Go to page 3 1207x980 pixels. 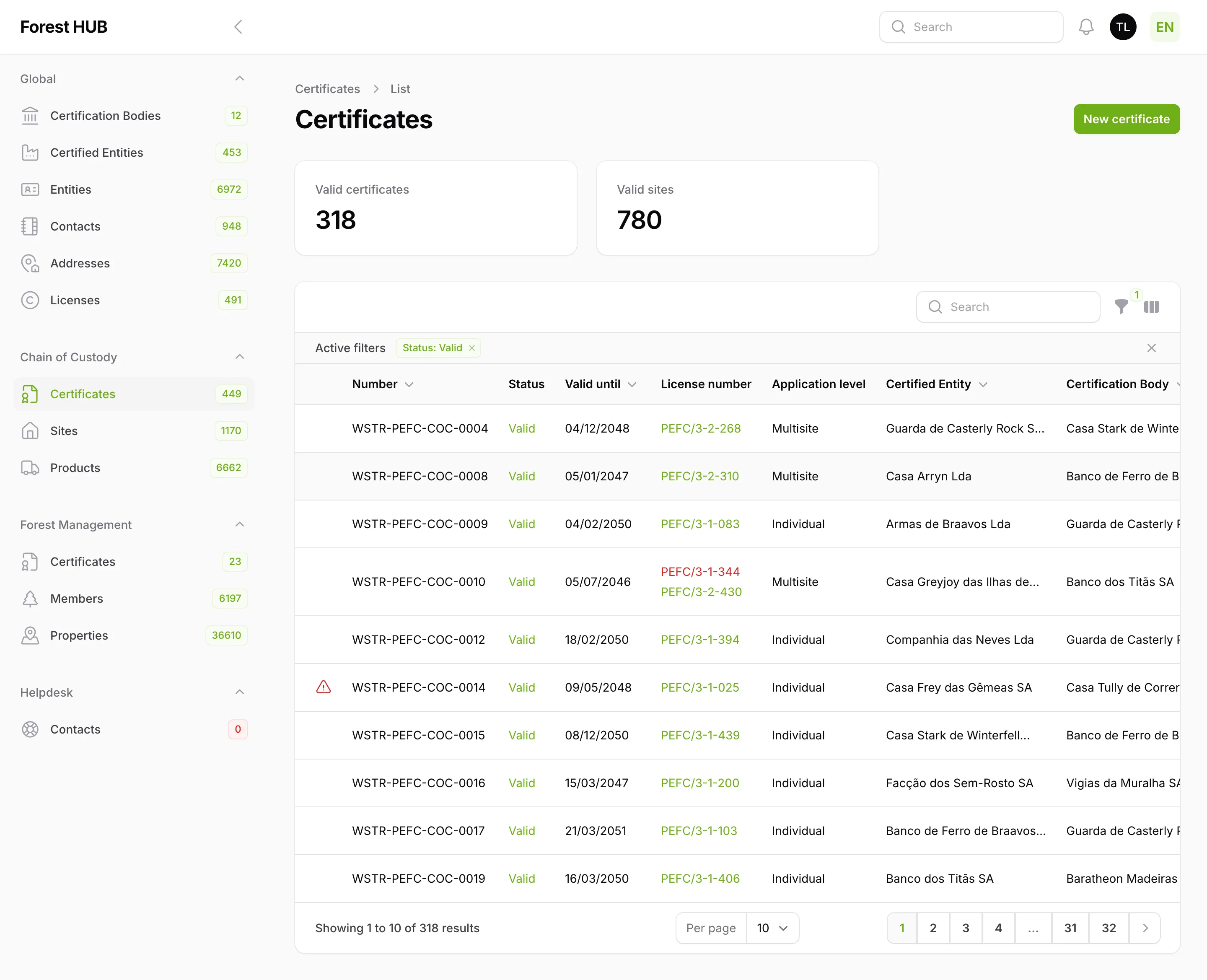point(966,928)
